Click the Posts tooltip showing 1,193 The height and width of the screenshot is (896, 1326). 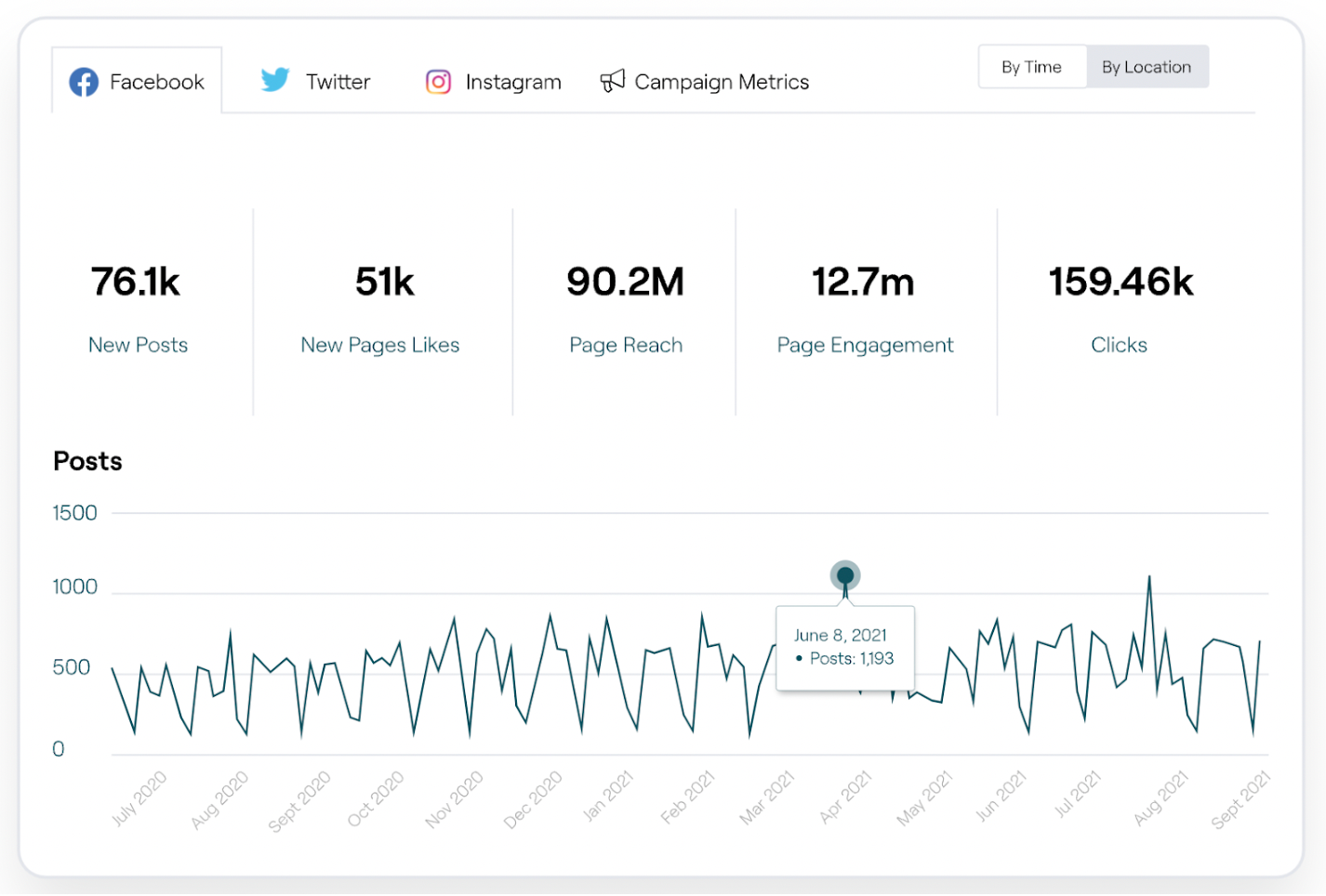[844, 647]
